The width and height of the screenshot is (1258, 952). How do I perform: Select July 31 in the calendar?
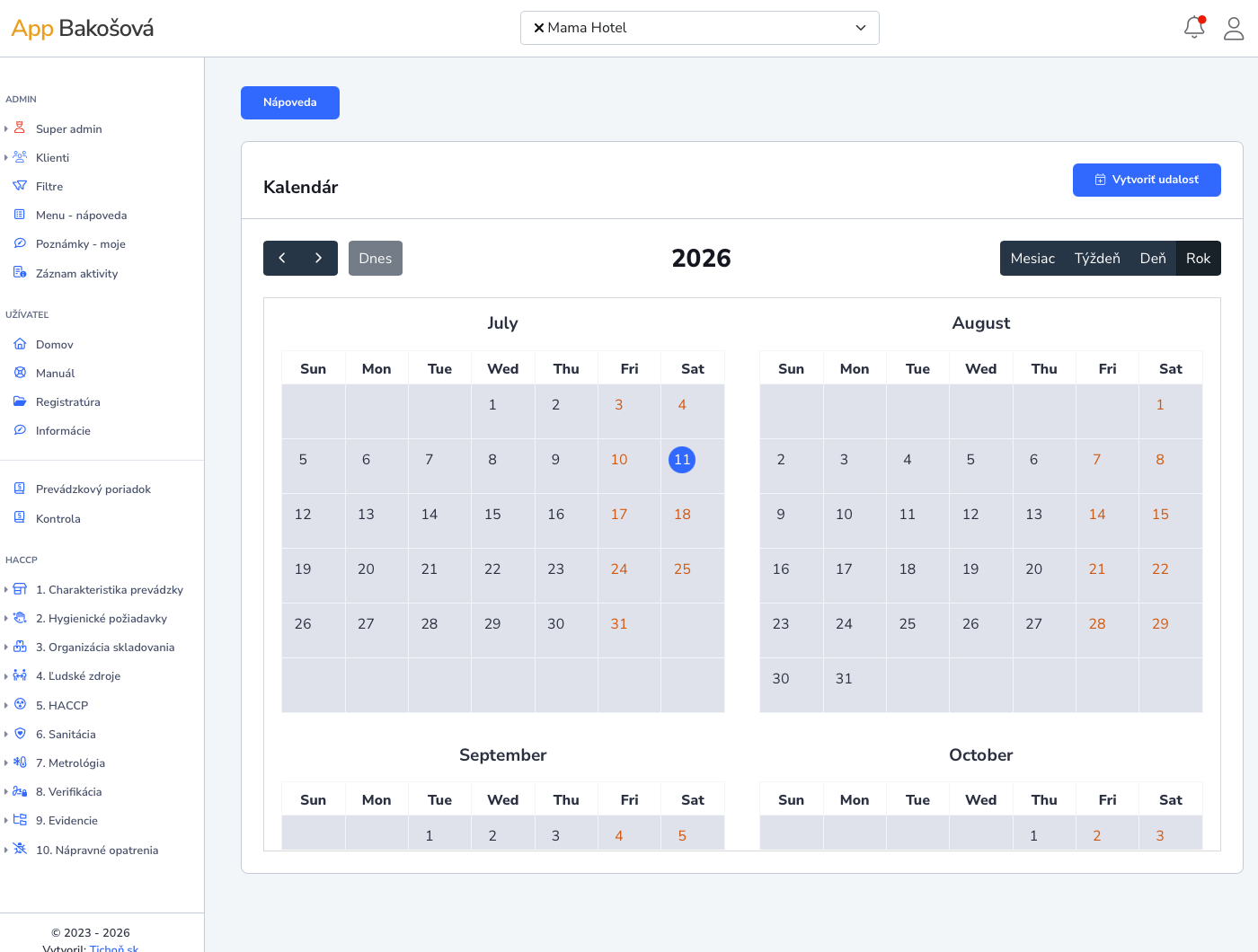pyautogui.click(x=619, y=624)
